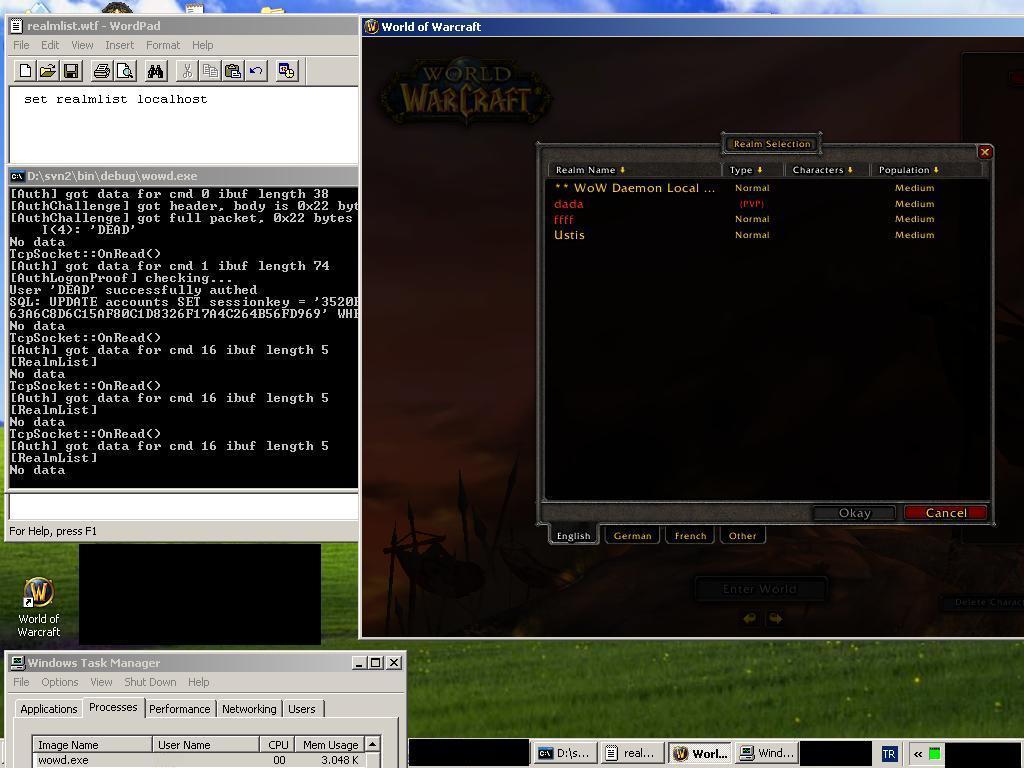Switch to realmlist WordPad taskbar button

632,754
